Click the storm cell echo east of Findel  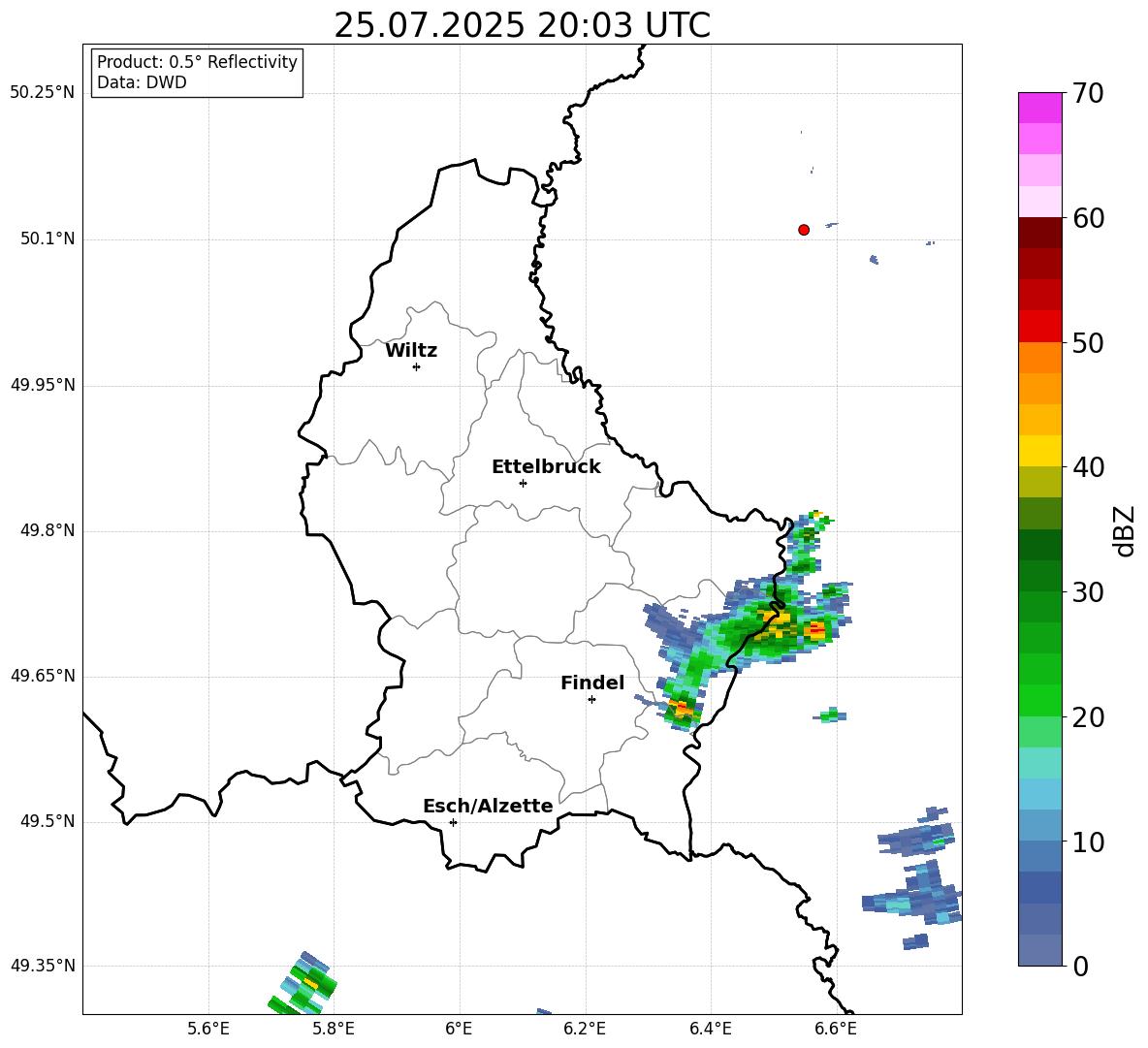(x=683, y=709)
